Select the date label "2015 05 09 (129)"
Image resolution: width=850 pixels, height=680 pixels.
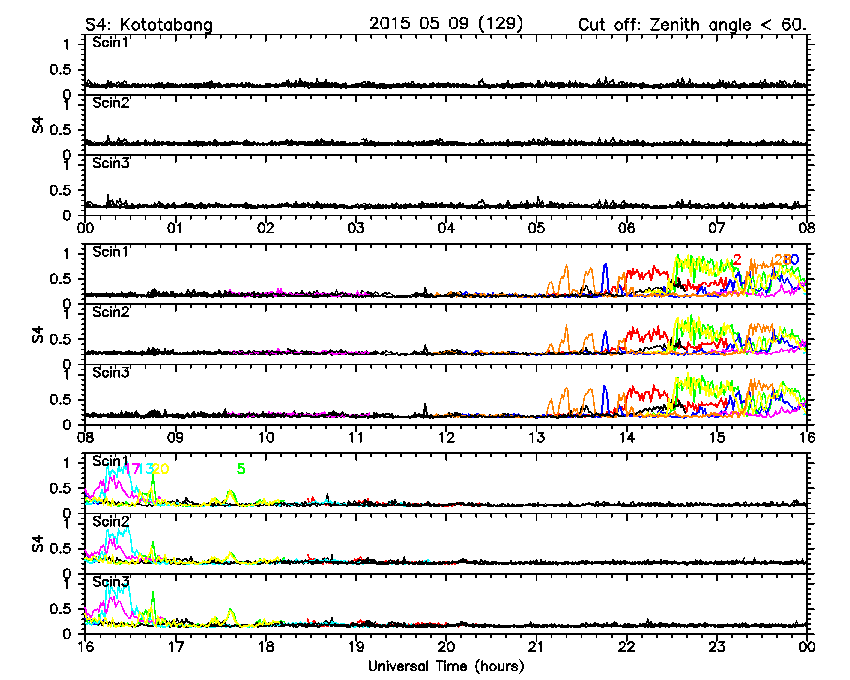[x=446, y=24]
